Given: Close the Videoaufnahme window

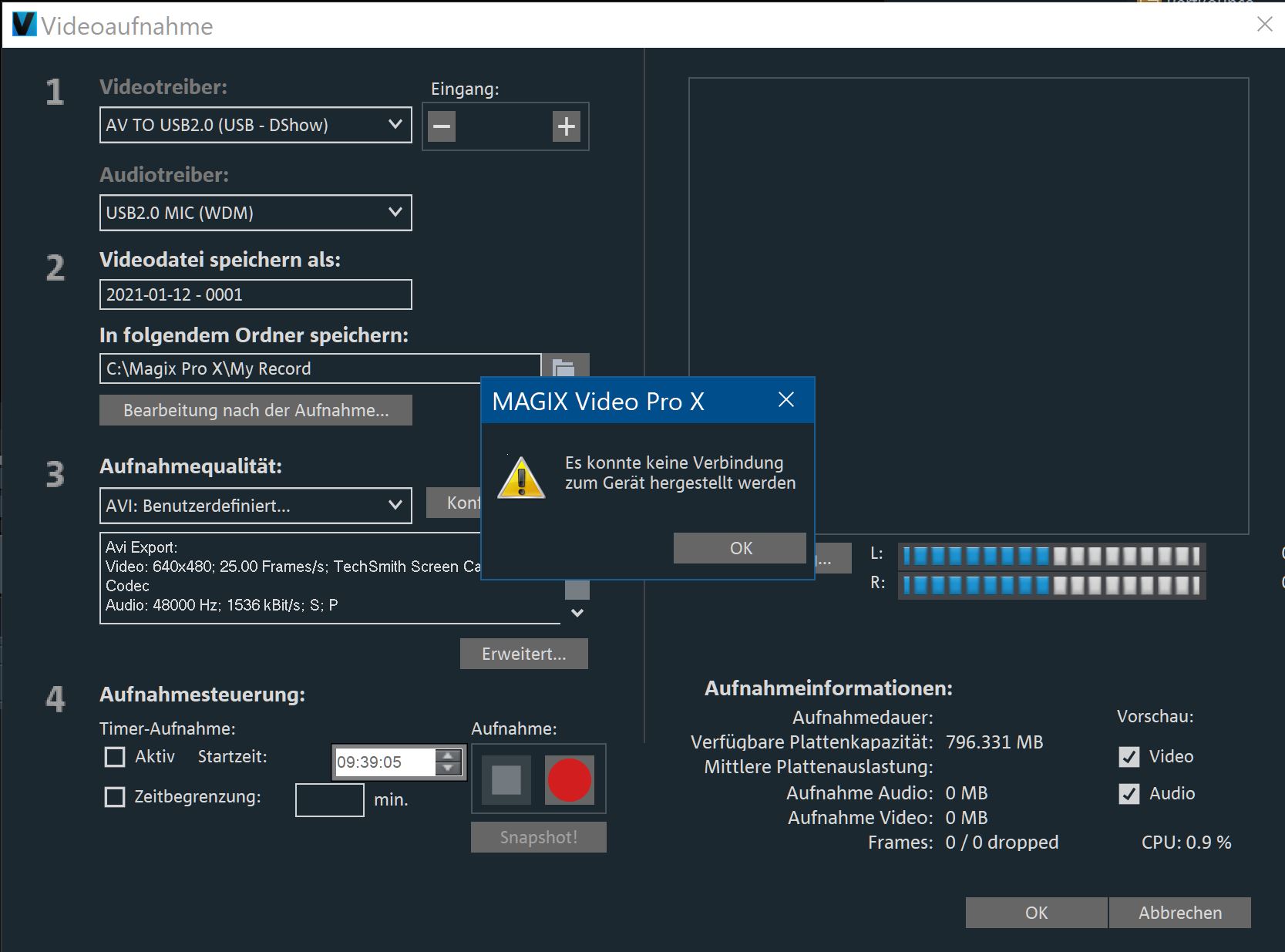Looking at the screenshot, I should pyautogui.click(x=1264, y=25).
